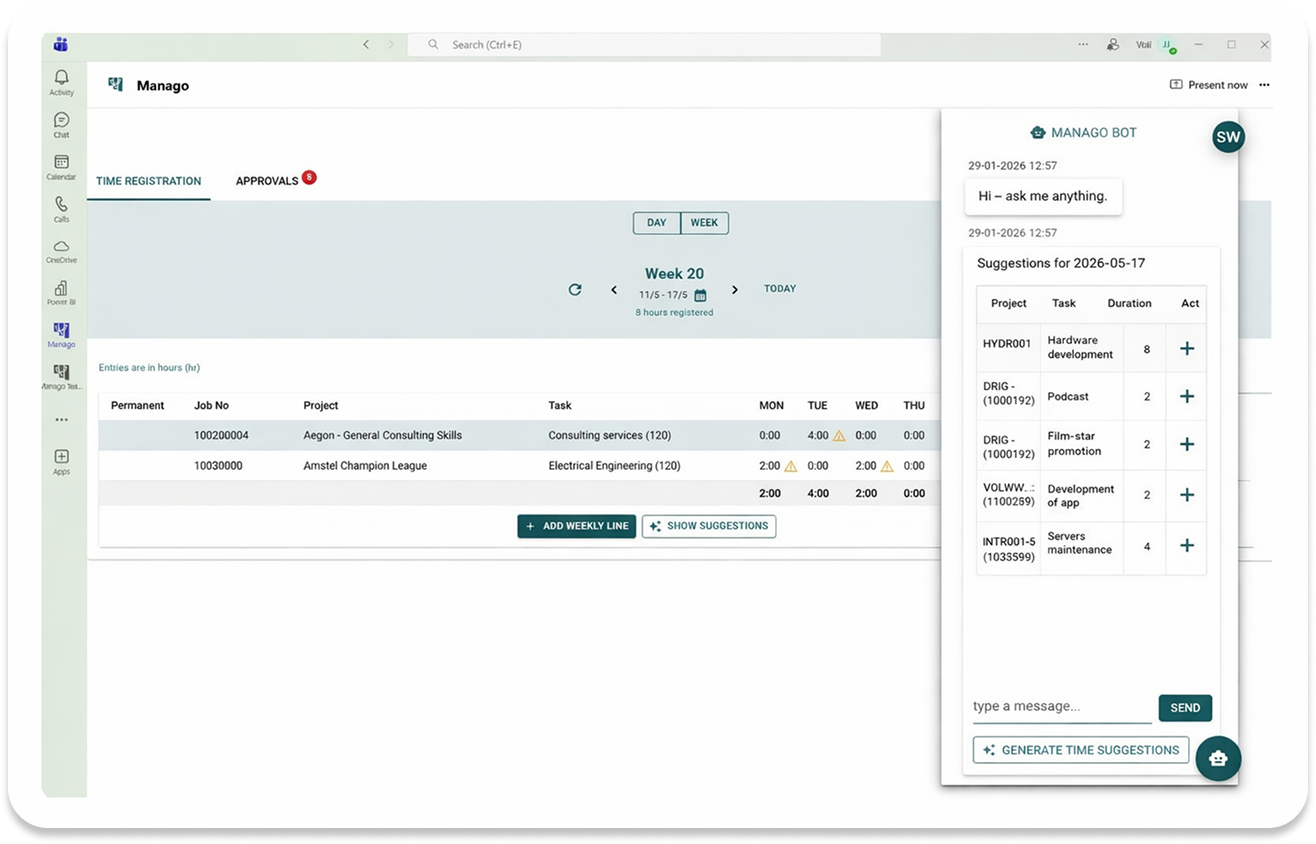1316x844 pixels.
Task: Open the more options ellipsis beside Present now
Action: coord(1264,85)
